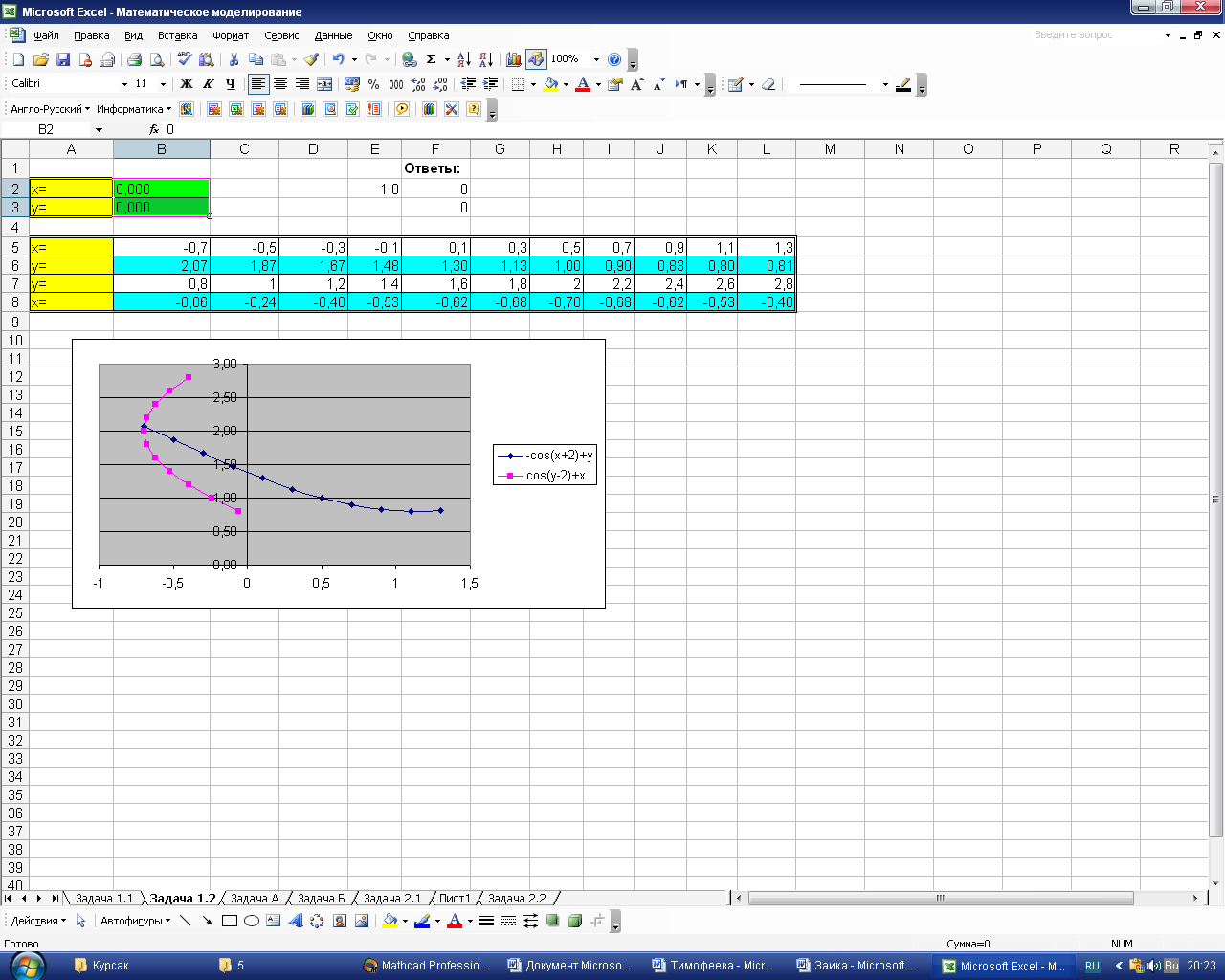Insert WordArt from the Drawing toolbar
Image resolution: width=1225 pixels, height=980 pixels.
click(x=295, y=921)
